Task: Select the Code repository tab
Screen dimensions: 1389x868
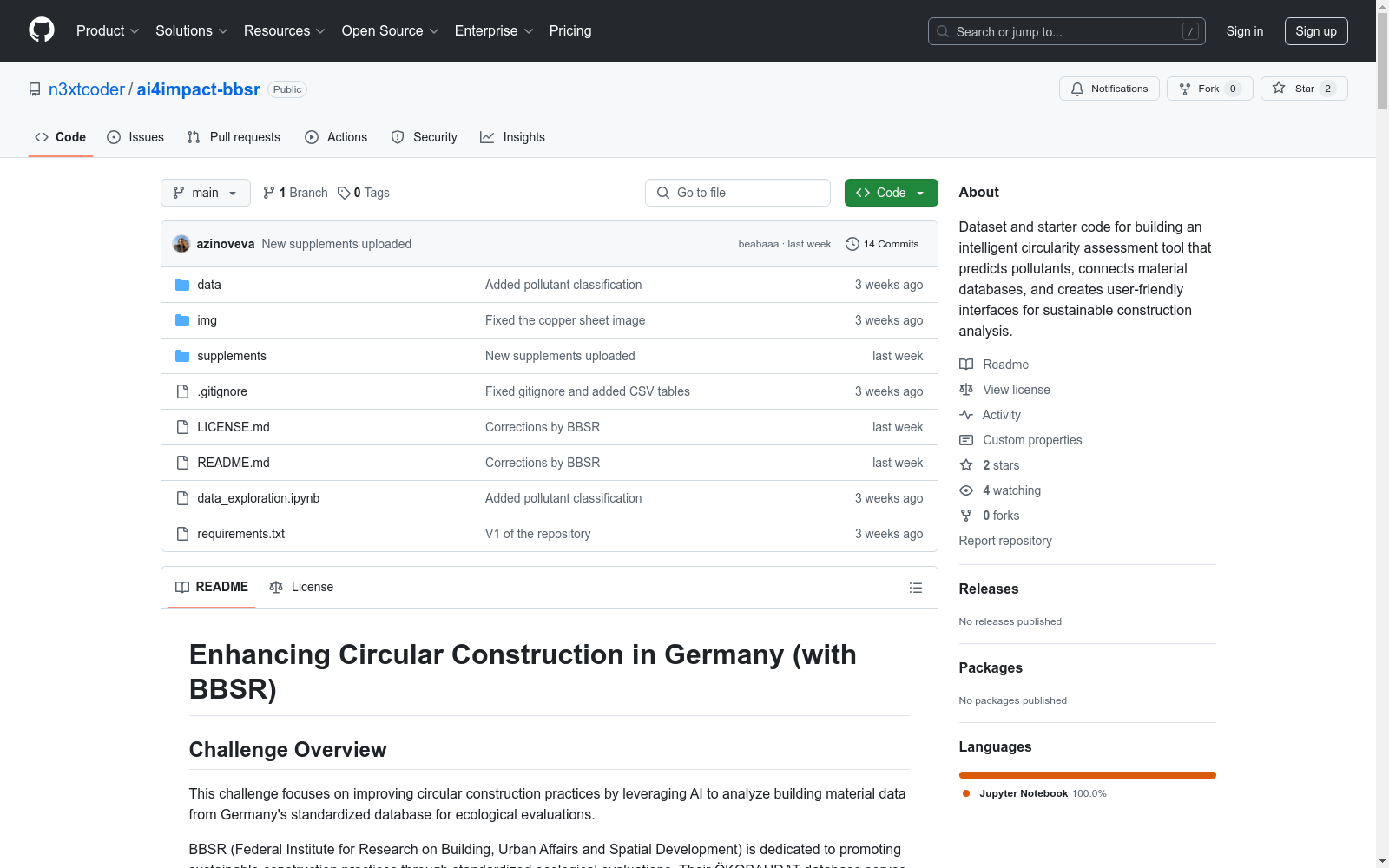Action: coord(61,137)
